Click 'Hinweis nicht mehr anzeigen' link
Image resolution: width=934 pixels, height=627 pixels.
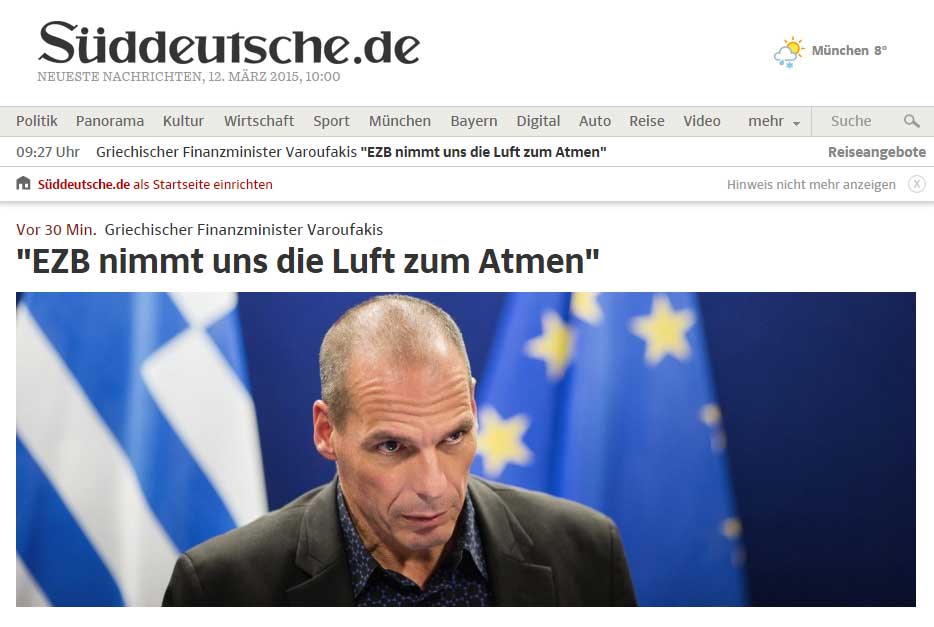[811, 185]
